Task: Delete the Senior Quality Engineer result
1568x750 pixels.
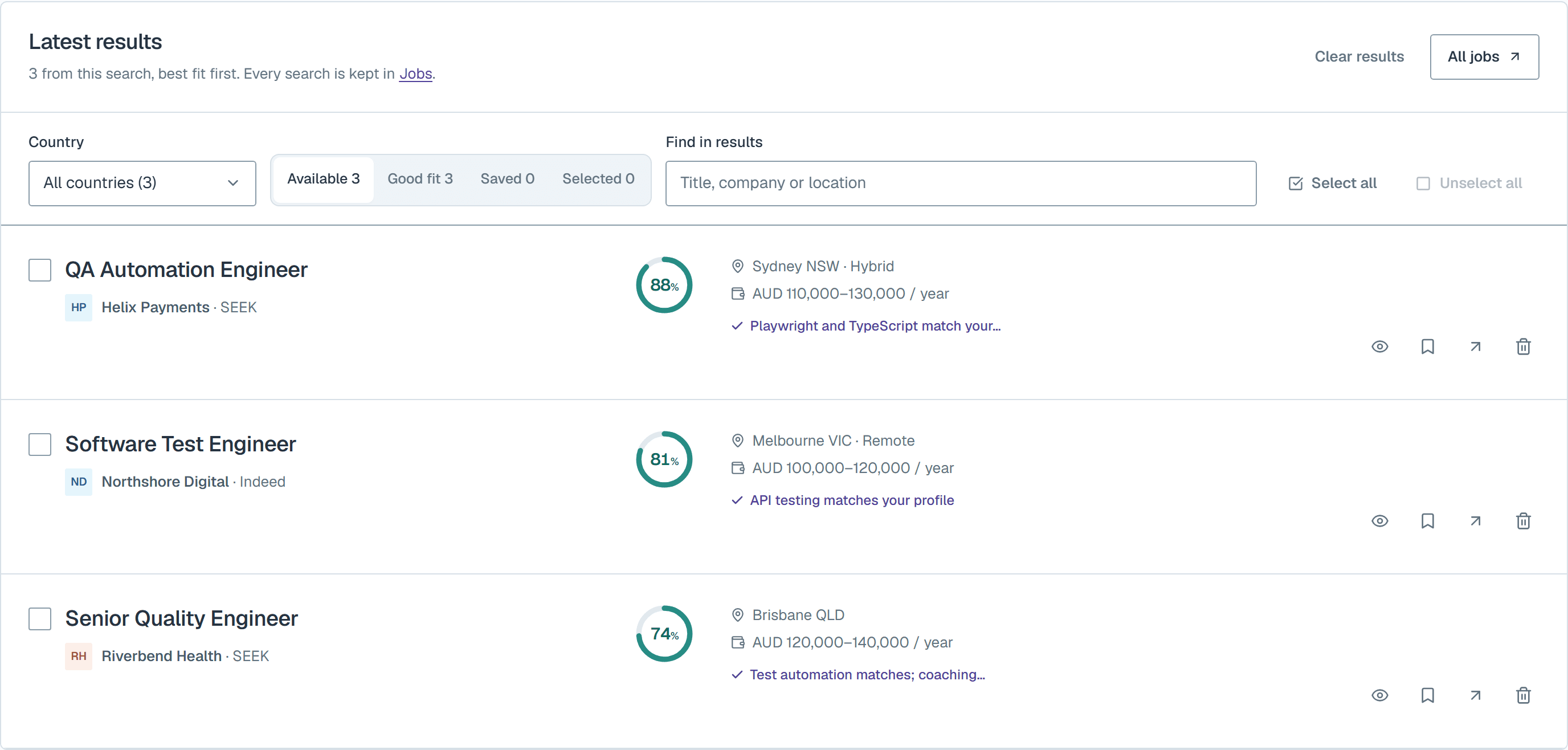Action: point(1523,695)
